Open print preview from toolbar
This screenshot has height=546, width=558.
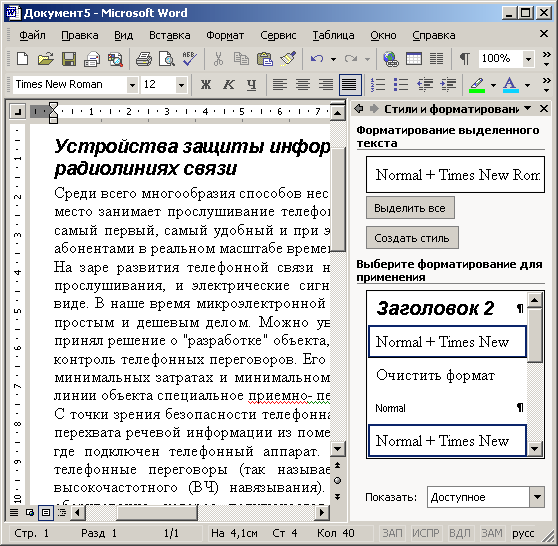(167, 59)
